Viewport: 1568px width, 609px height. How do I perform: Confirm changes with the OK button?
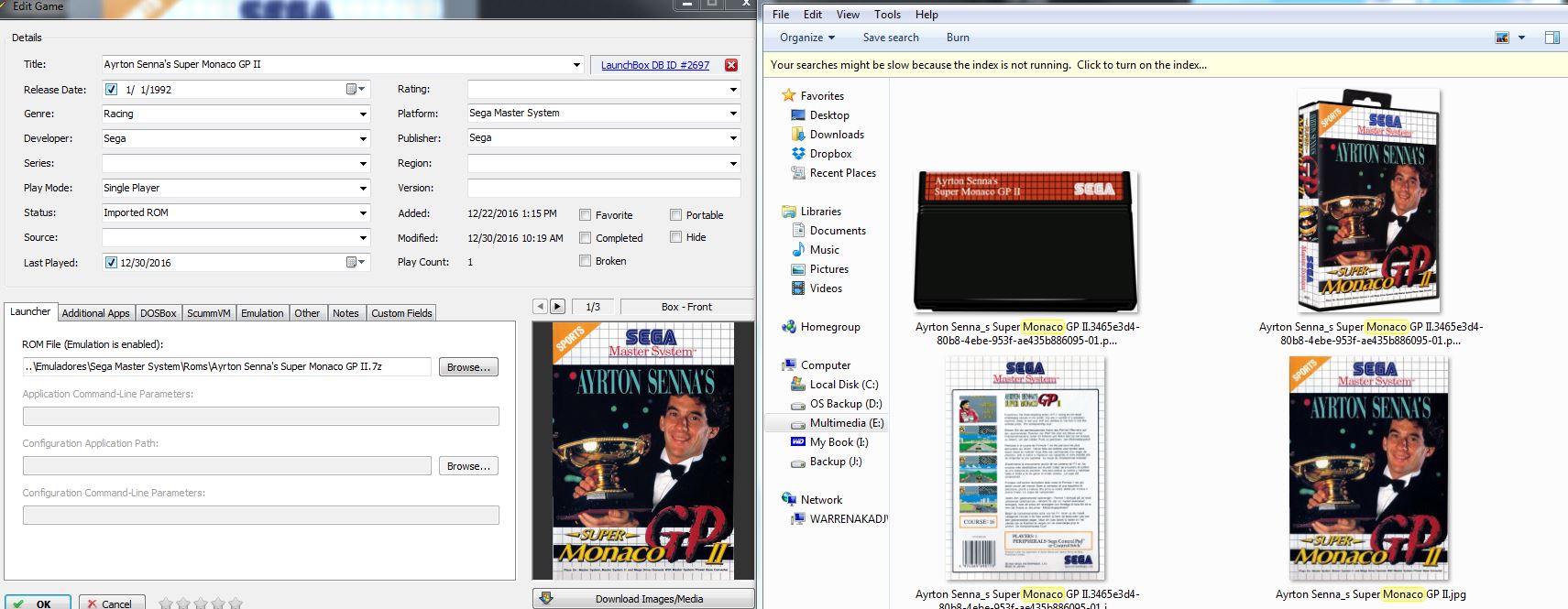coord(38,604)
